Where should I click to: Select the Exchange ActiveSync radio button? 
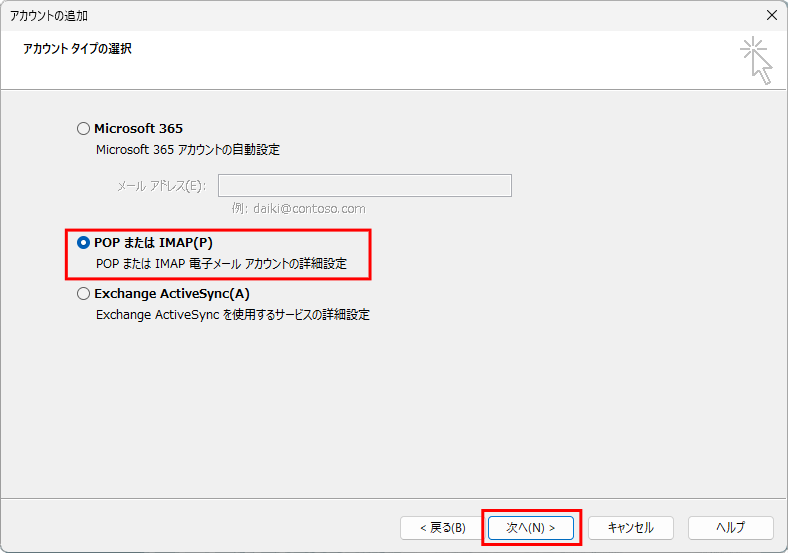tap(83, 294)
